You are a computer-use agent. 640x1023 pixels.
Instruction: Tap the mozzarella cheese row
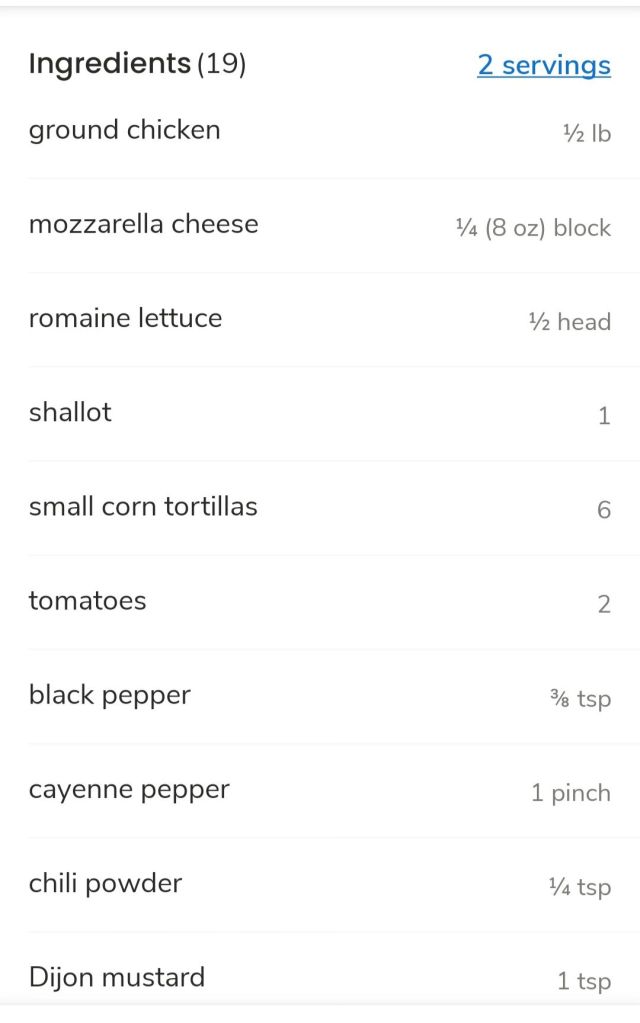point(144,224)
